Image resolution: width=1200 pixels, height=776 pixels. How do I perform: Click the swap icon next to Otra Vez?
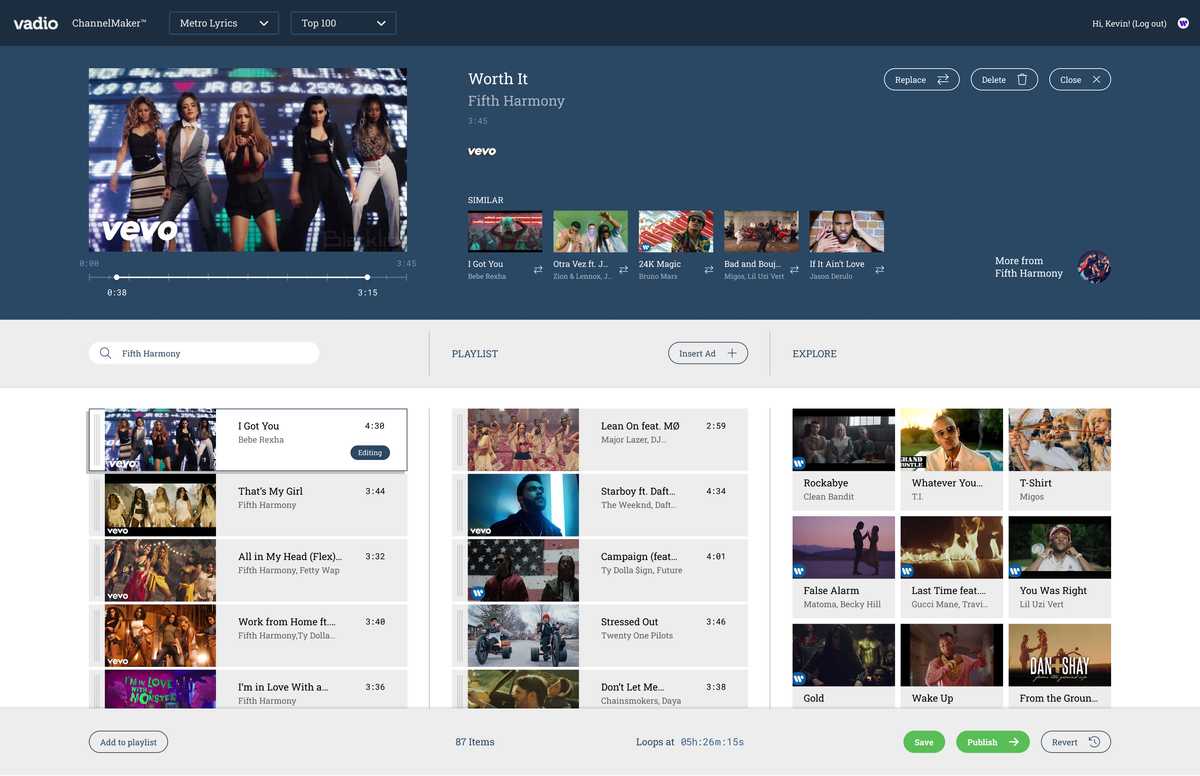(x=623, y=270)
